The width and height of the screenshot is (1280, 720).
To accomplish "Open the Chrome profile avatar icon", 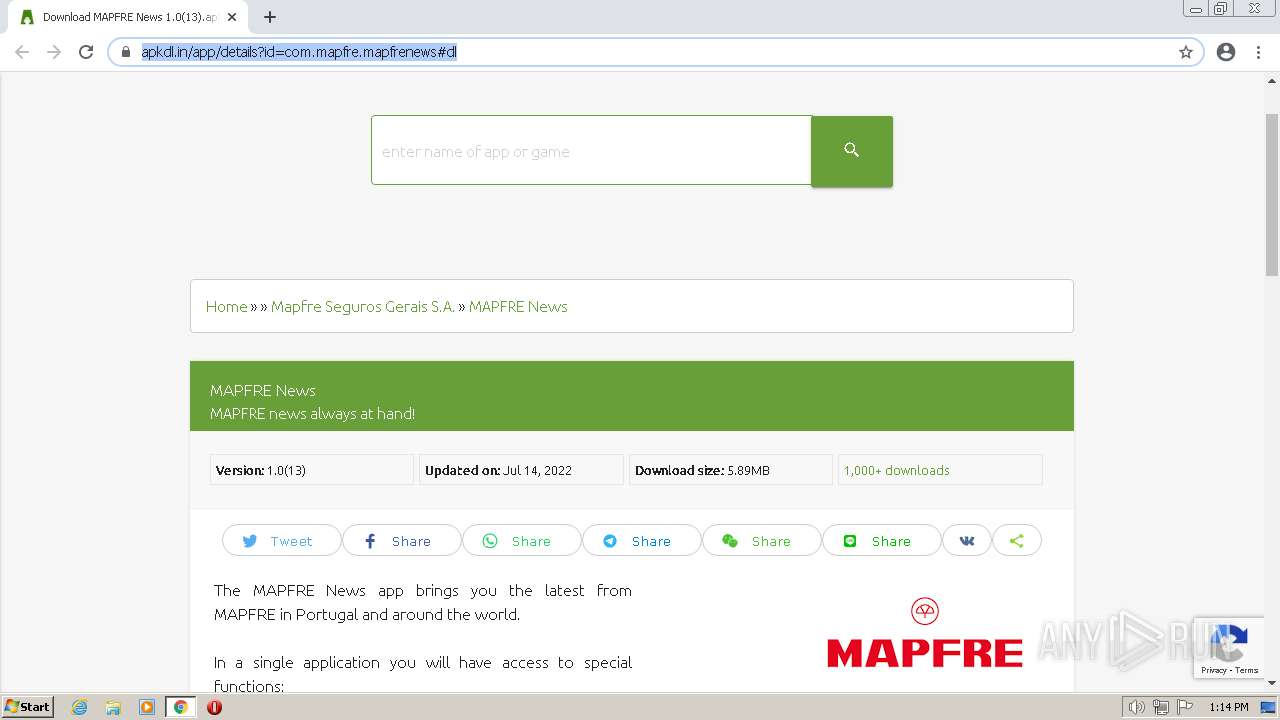I will point(1226,52).
